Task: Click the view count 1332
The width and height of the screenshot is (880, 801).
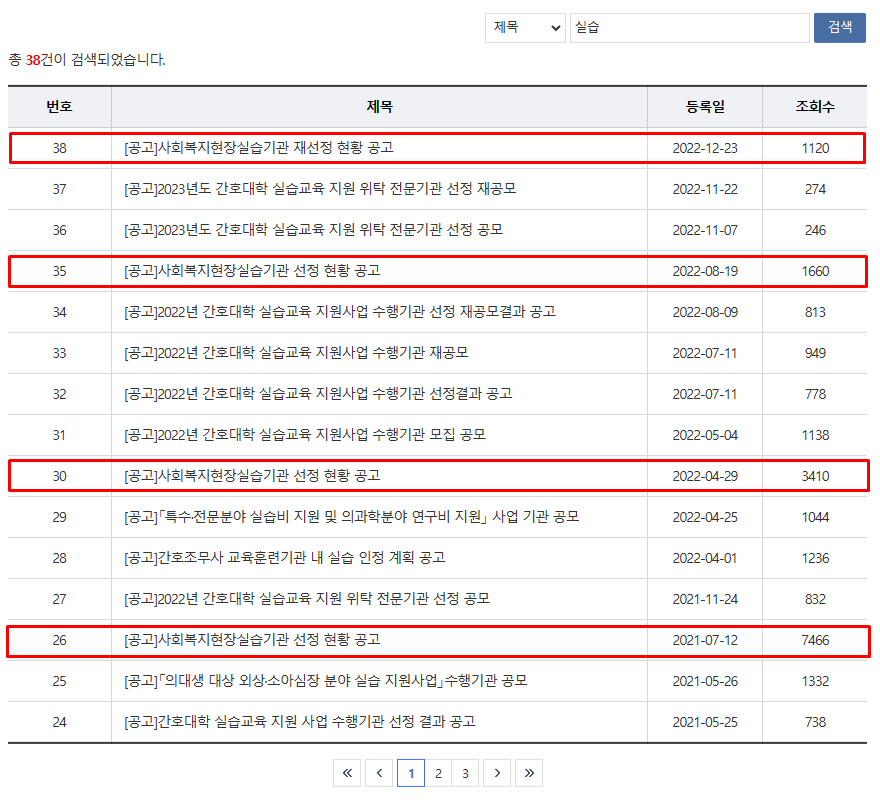Action: point(815,681)
